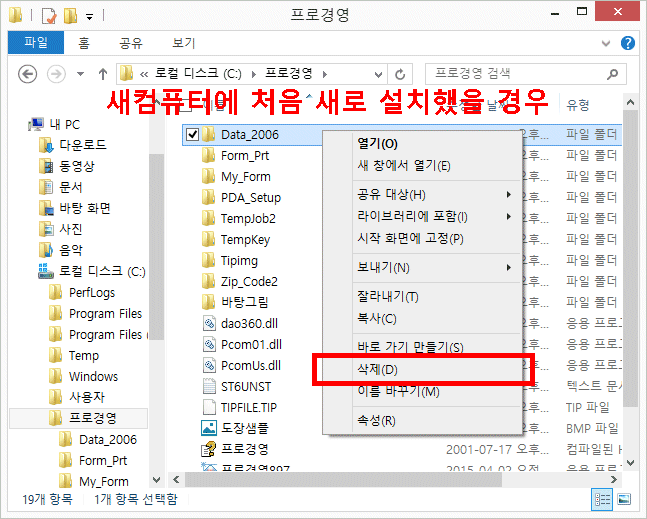647x519 pixels.
Task: Sort by the 유형 column header
Action: point(578,105)
